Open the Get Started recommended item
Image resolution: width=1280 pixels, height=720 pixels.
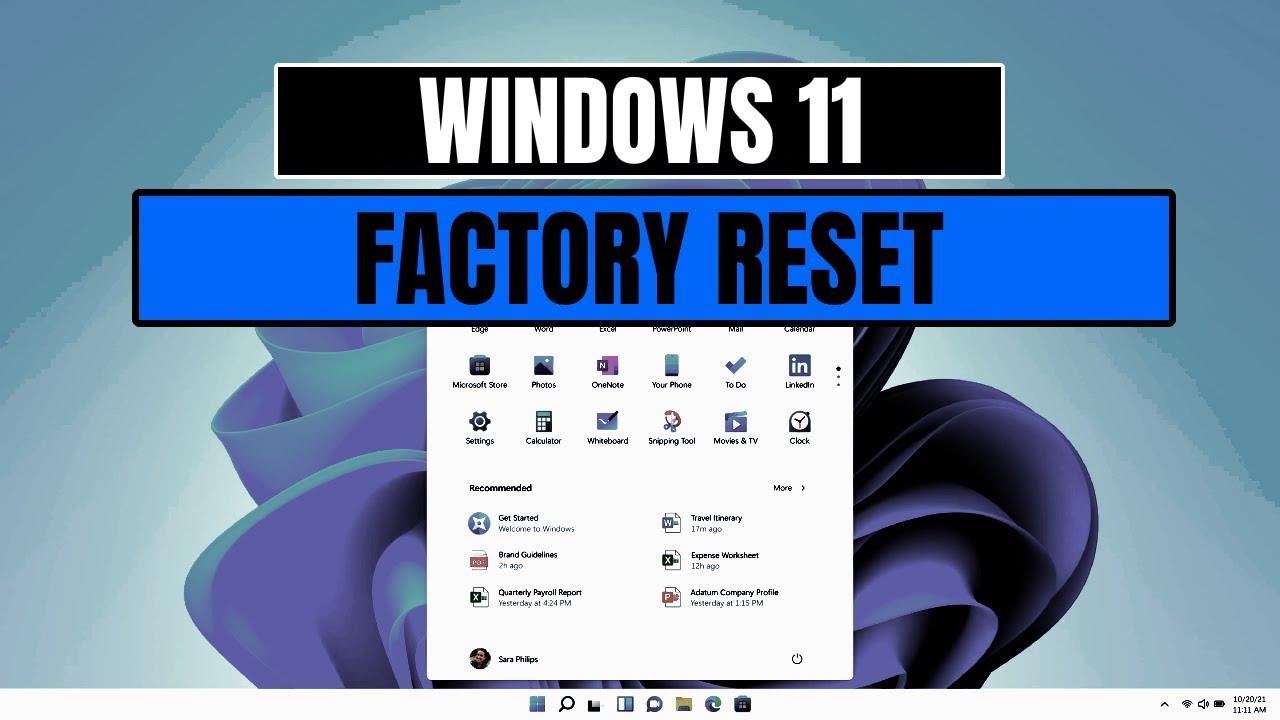(x=521, y=523)
